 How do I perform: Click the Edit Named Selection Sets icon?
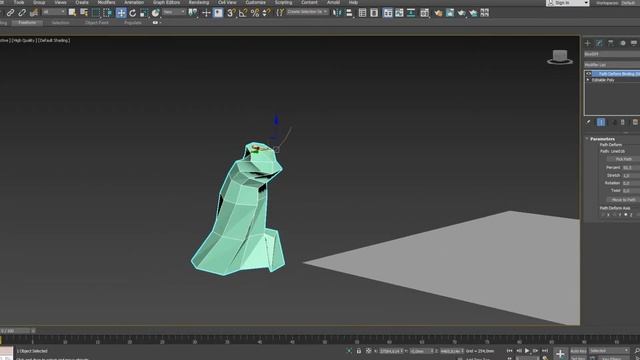[x=280, y=13]
